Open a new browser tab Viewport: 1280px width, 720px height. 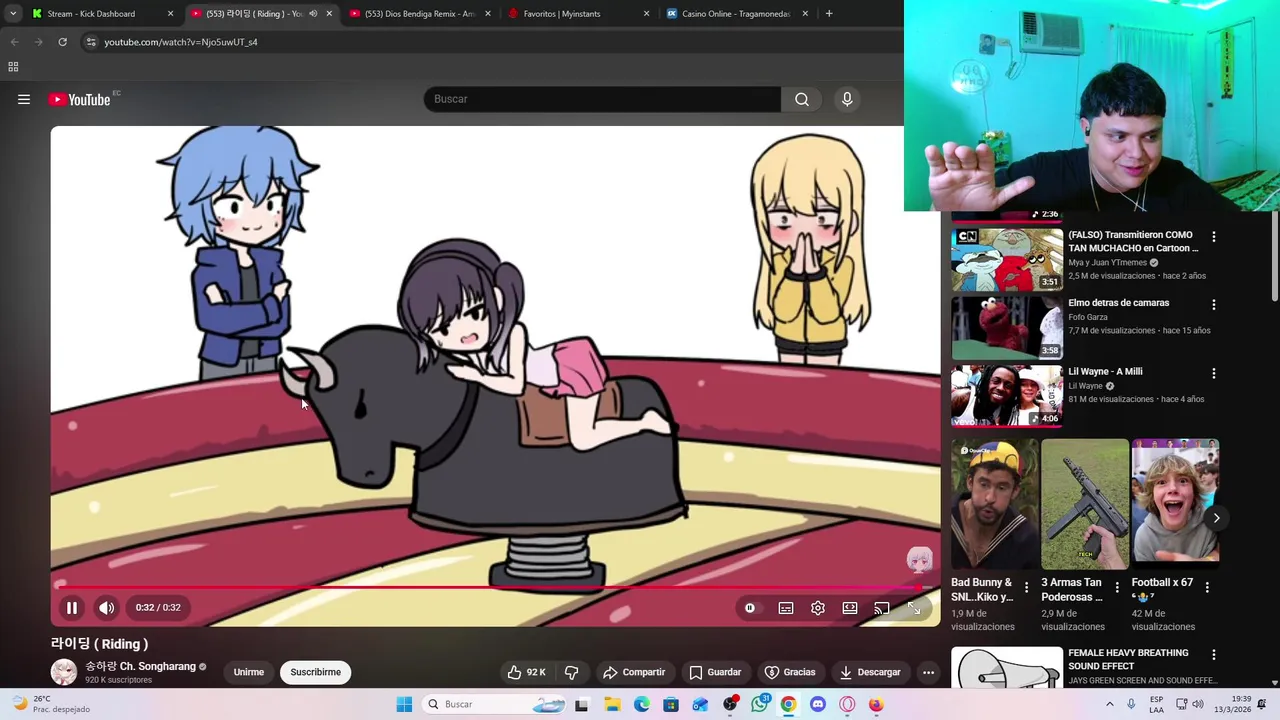click(829, 14)
